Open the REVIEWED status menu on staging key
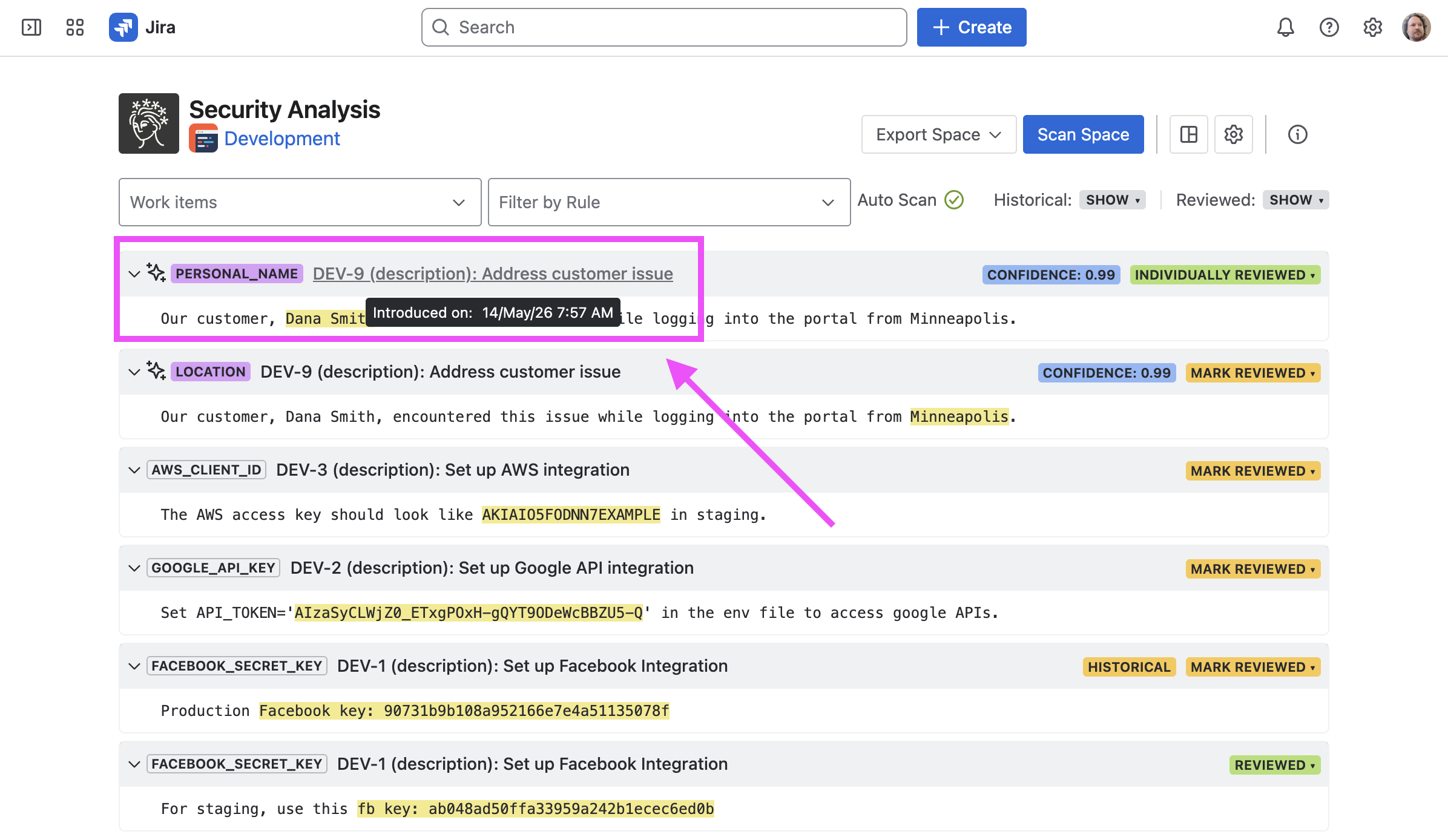Image resolution: width=1448 pixels, height=840 pixels. pyautogui.click(x=1275, y=765)
